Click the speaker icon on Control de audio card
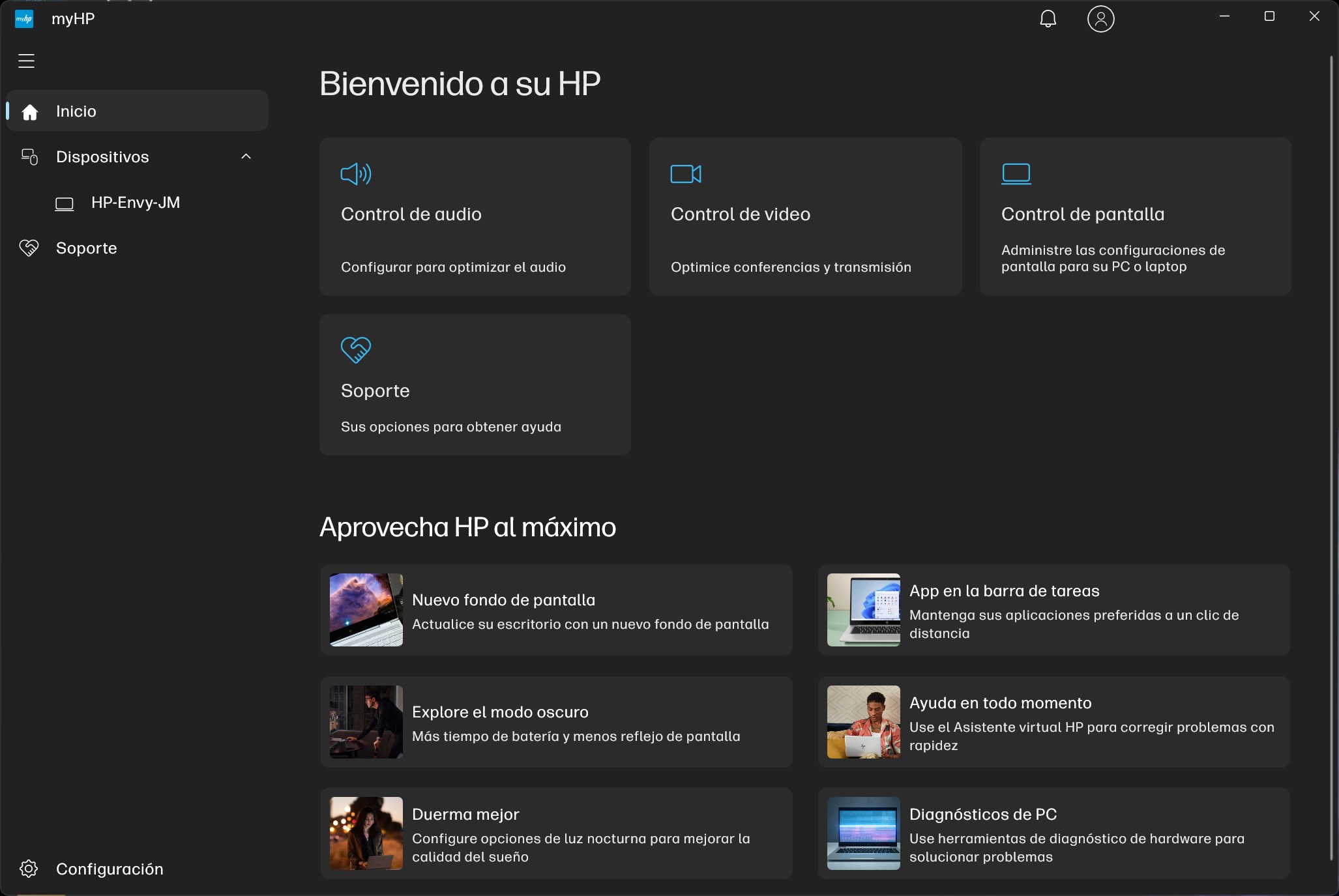Image resolution: width=1339 pixels, height=896 pixels. click(x=356, y=174)
